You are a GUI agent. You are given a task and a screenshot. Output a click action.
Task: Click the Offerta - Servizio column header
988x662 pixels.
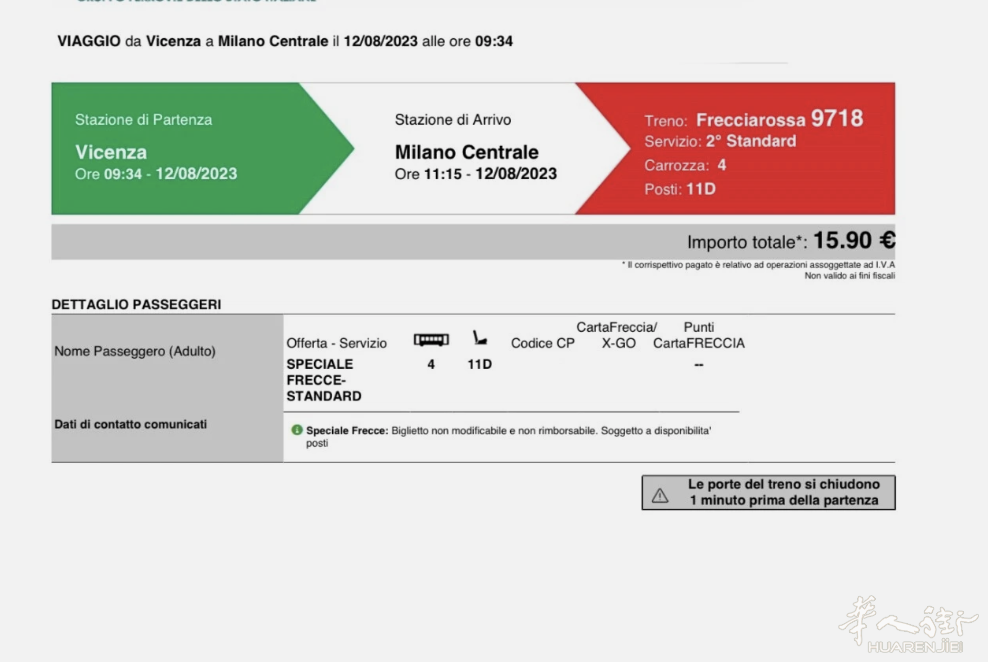(x=336, y=343)
